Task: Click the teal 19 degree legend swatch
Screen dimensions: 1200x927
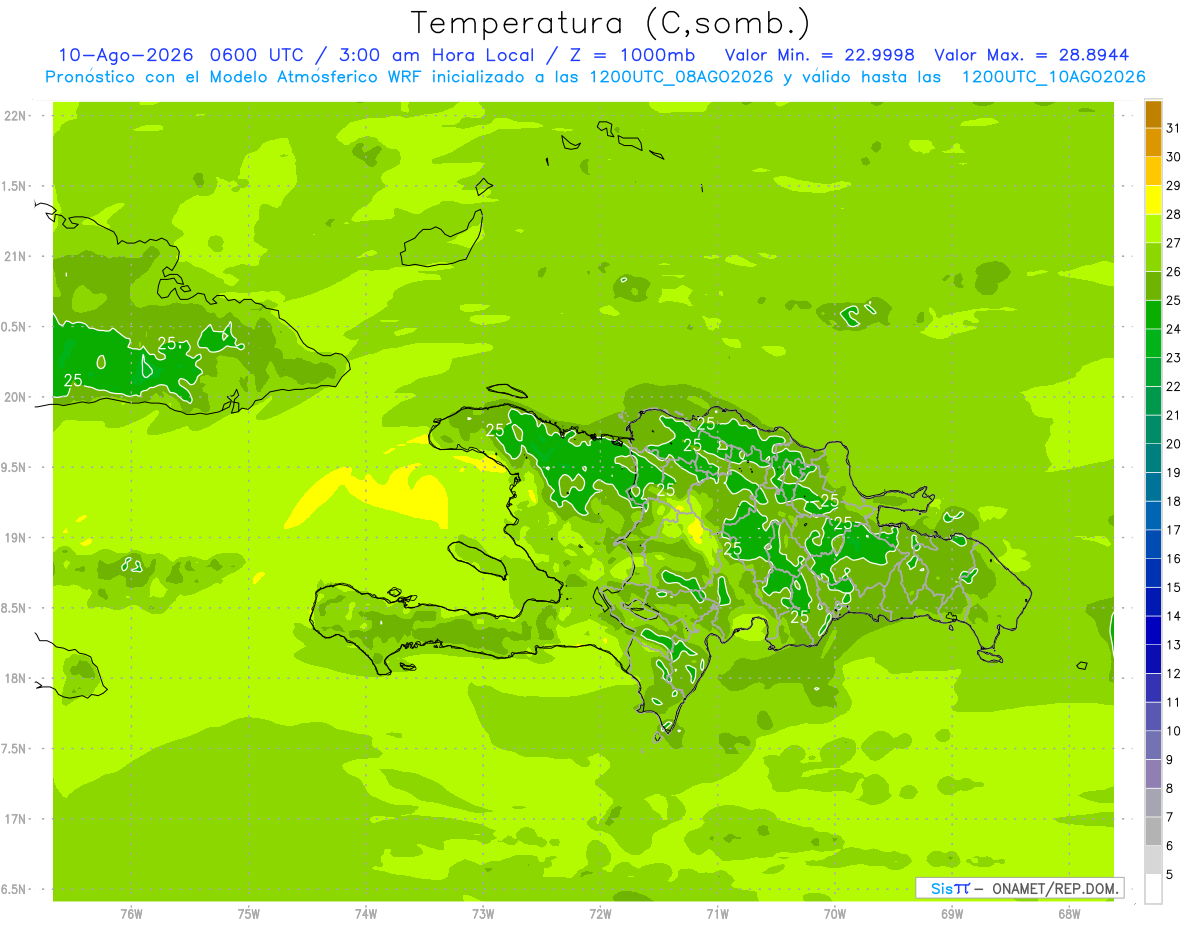Action: point(1153,459)
